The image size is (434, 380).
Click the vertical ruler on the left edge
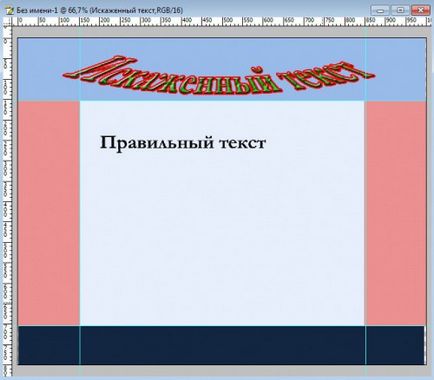[x=7, y=200]
